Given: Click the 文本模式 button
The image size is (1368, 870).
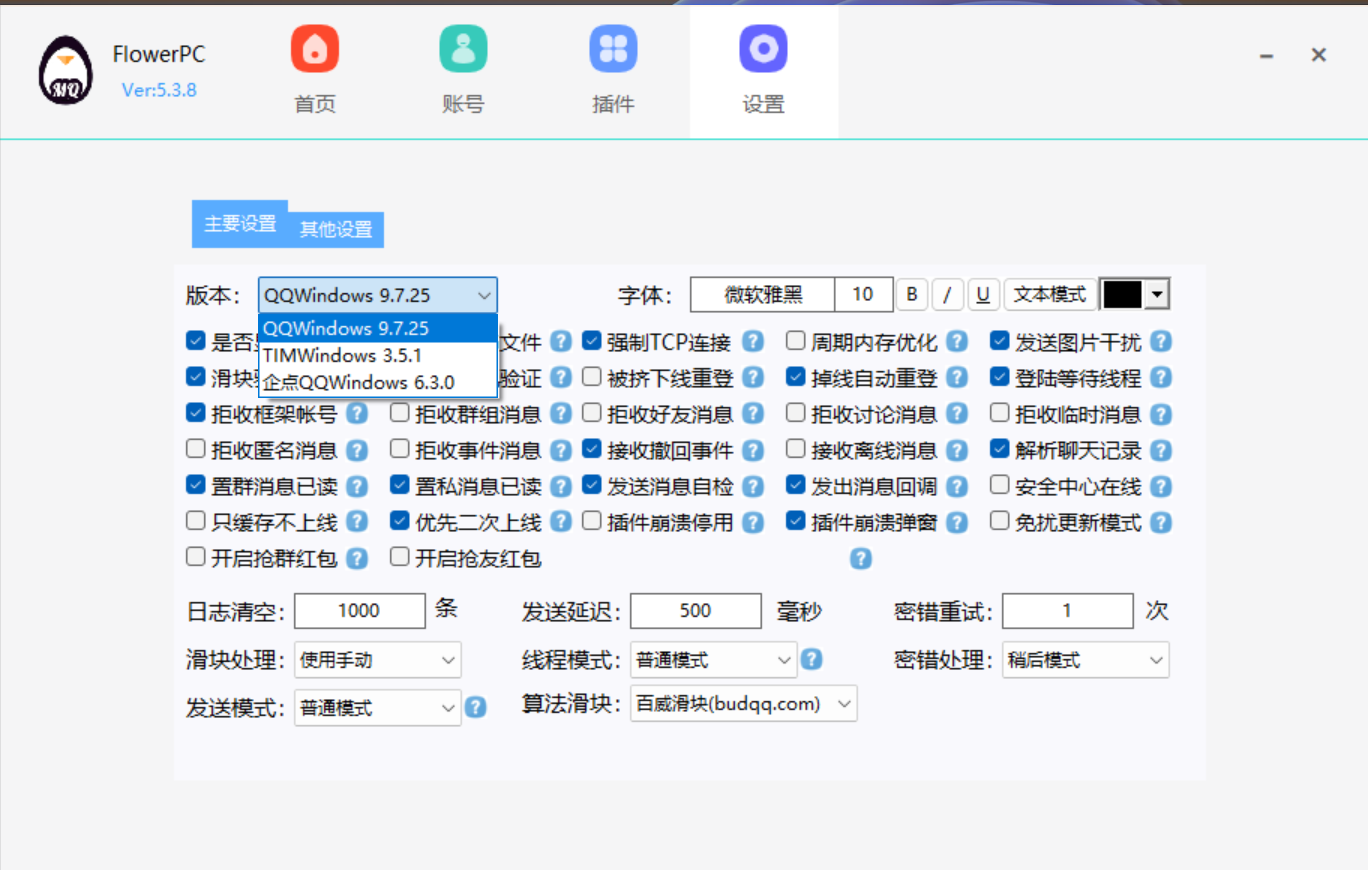Looking at the screenshot, I should pyautogui.click(x=1049, y=295).
